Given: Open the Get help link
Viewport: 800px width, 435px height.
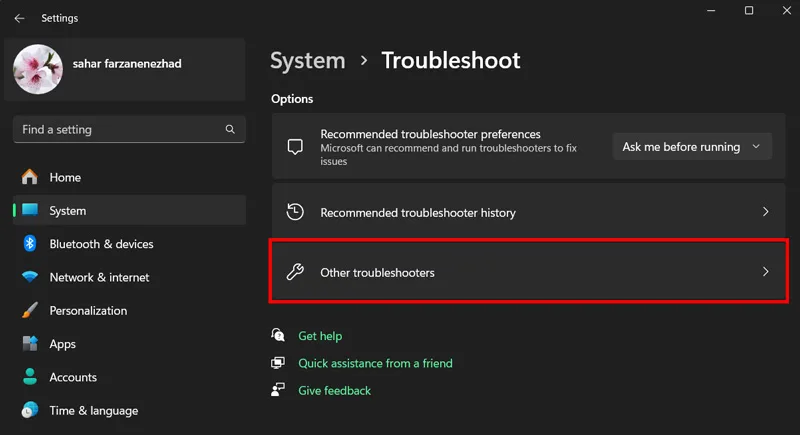Looking at the screenshot, I should tap(320, 336).
